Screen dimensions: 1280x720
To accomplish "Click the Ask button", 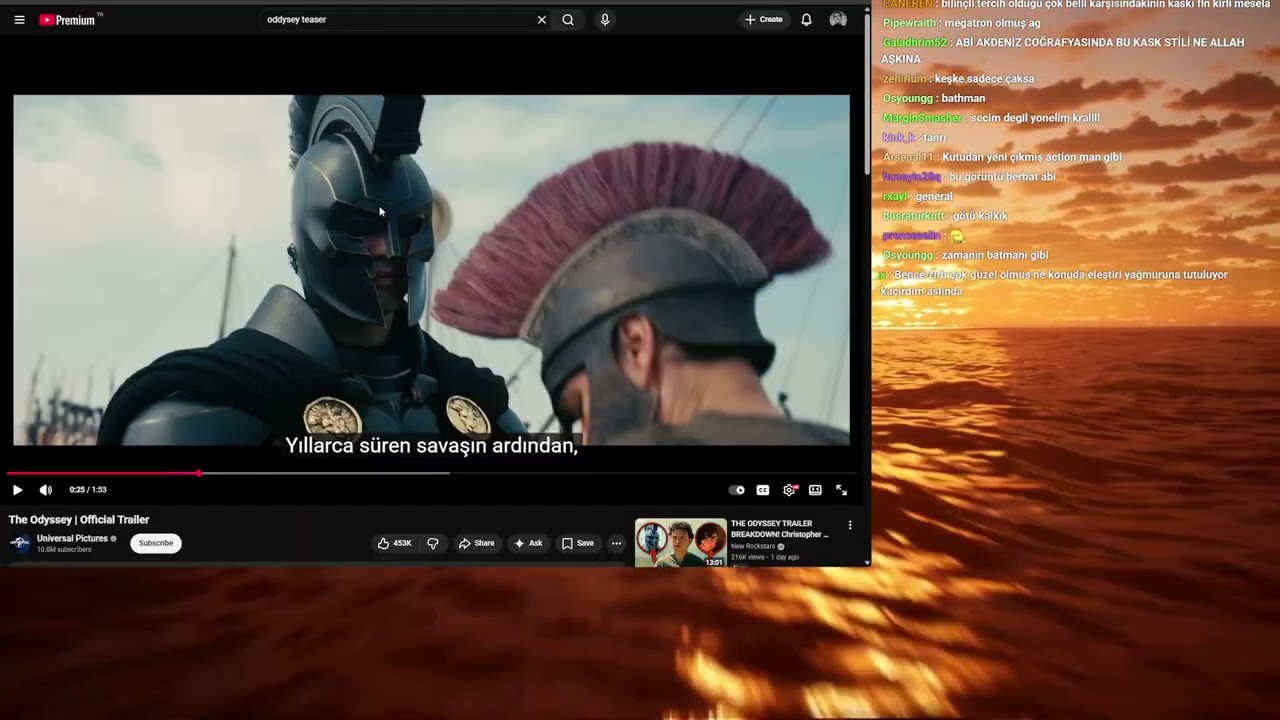I will coord(527,543).
